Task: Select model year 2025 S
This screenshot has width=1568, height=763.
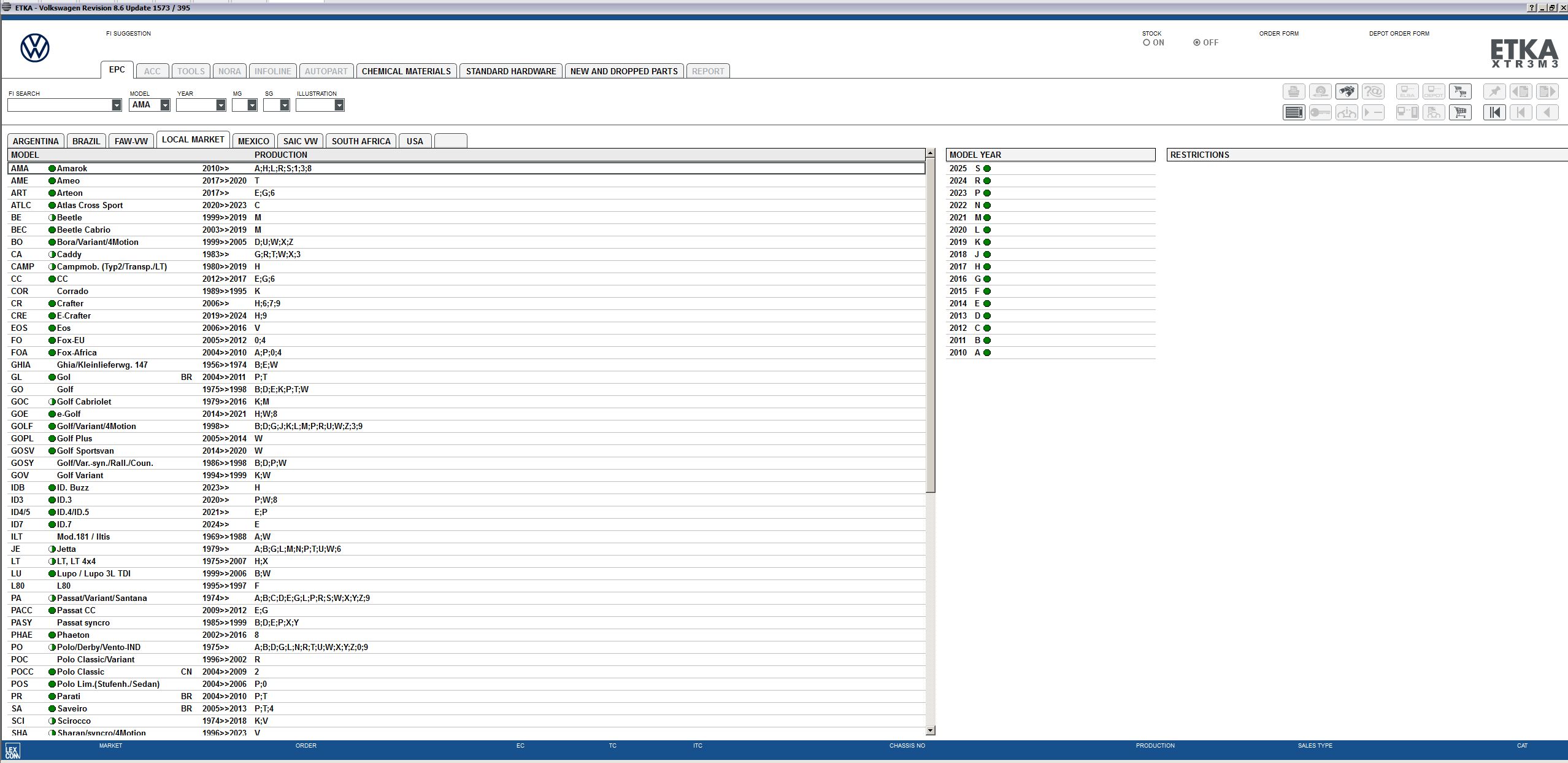Action: [x=1051, y=168]
